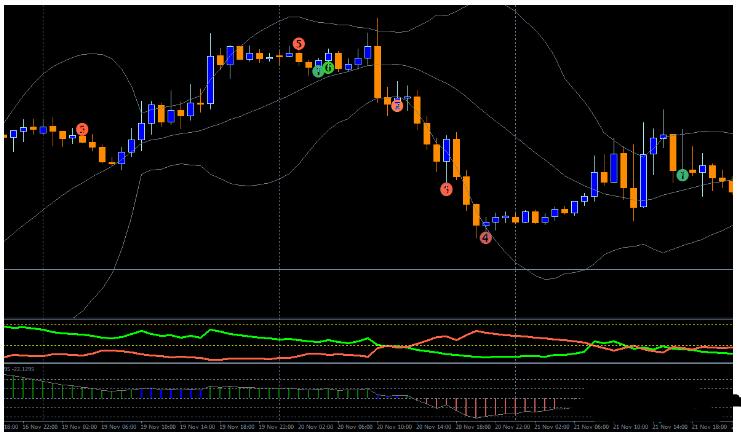Click the red circle marker numbered 4
This screenshot has height=444, width=741.
(485, 238)
